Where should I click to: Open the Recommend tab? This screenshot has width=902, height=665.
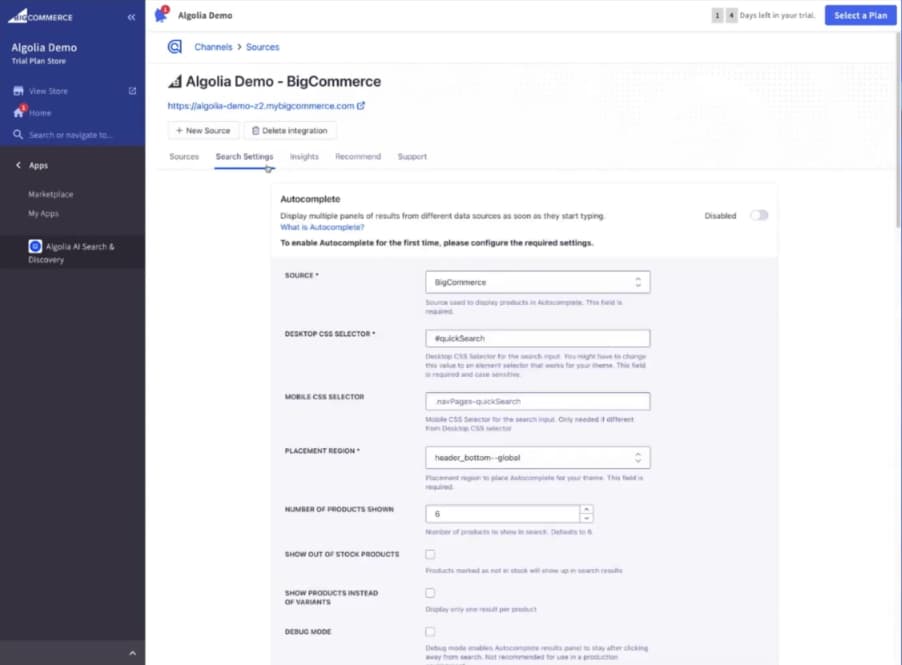coord(358,156)
